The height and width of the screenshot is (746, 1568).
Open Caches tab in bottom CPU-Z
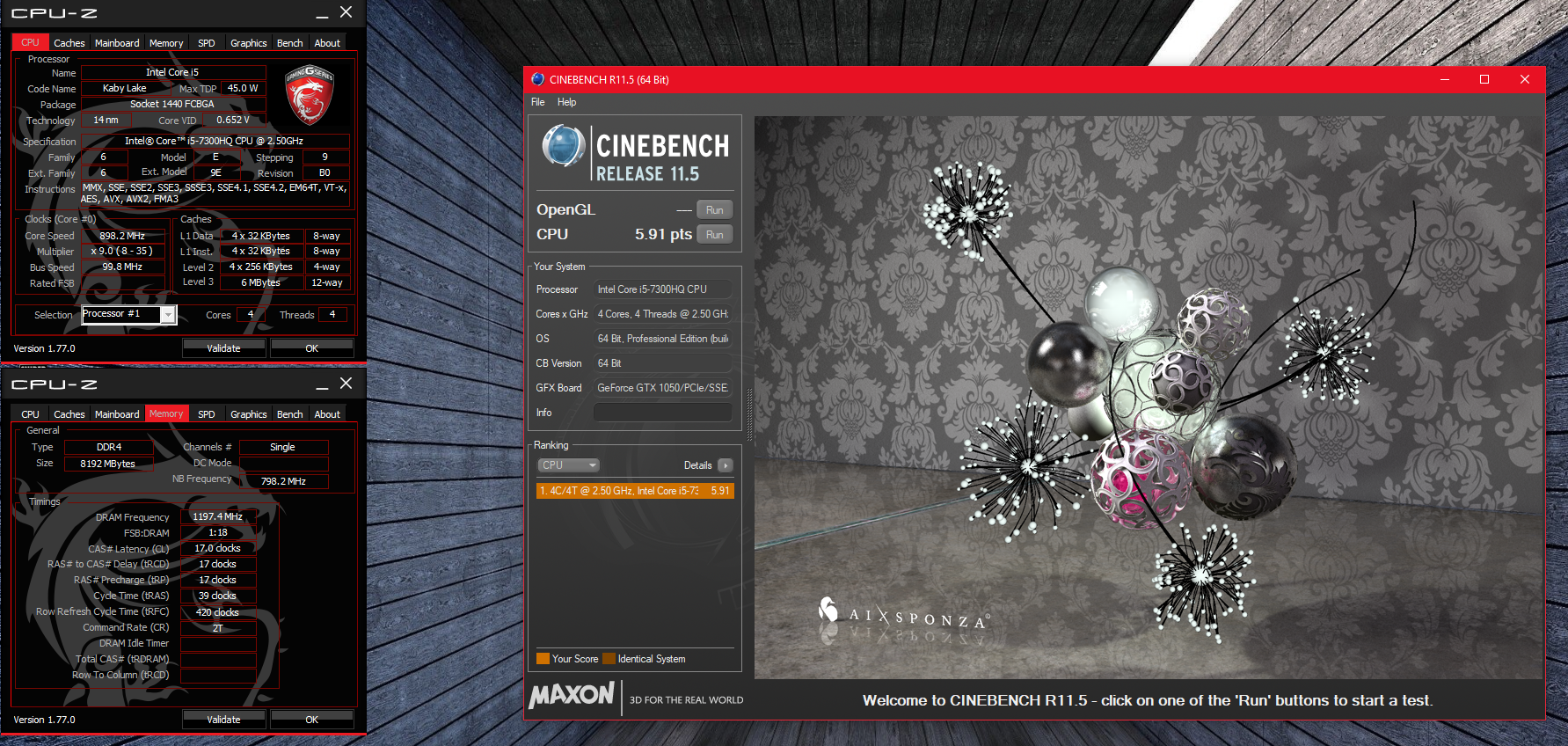pos(69,414)
